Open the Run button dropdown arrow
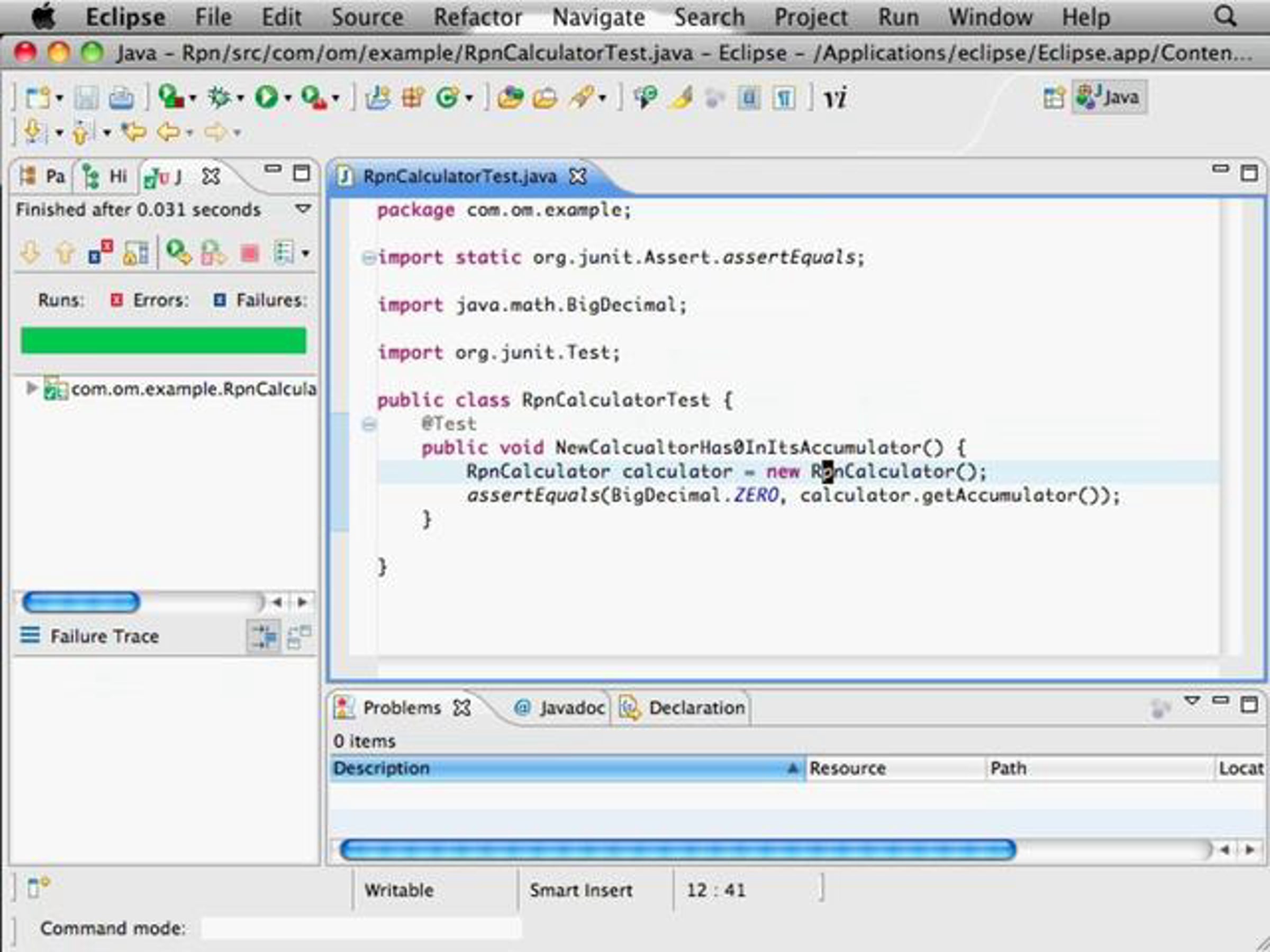 (x=288, y=98)
